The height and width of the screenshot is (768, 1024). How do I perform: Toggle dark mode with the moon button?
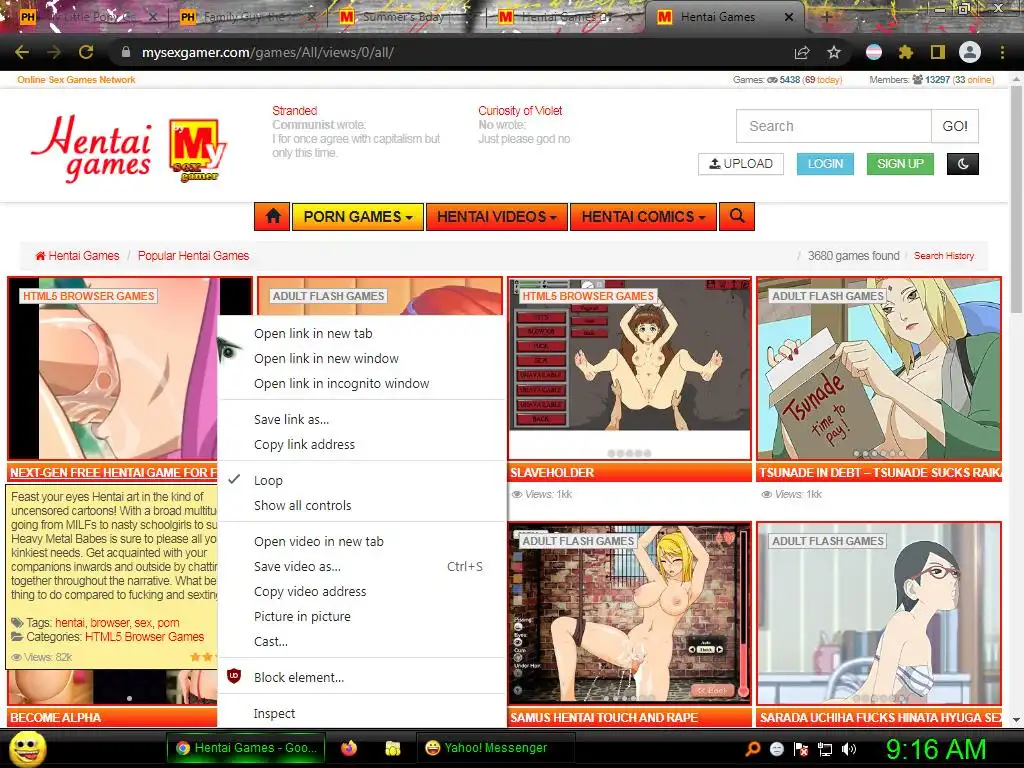pyautogui.click(x=963, y=164)
